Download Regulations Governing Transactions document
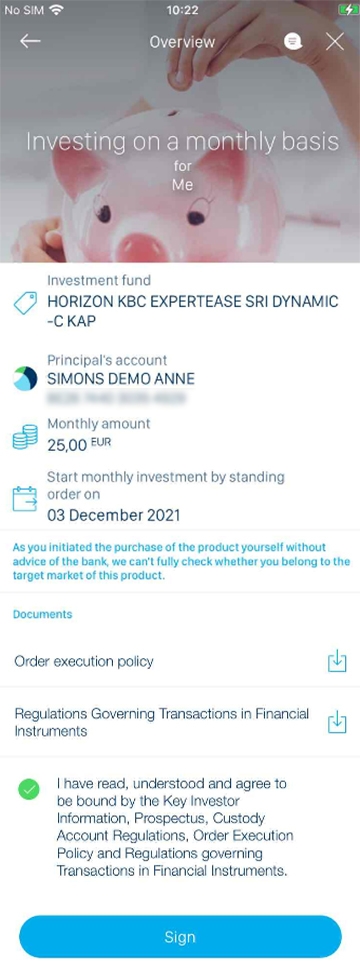The image size is (360, 974). point(336,722)
